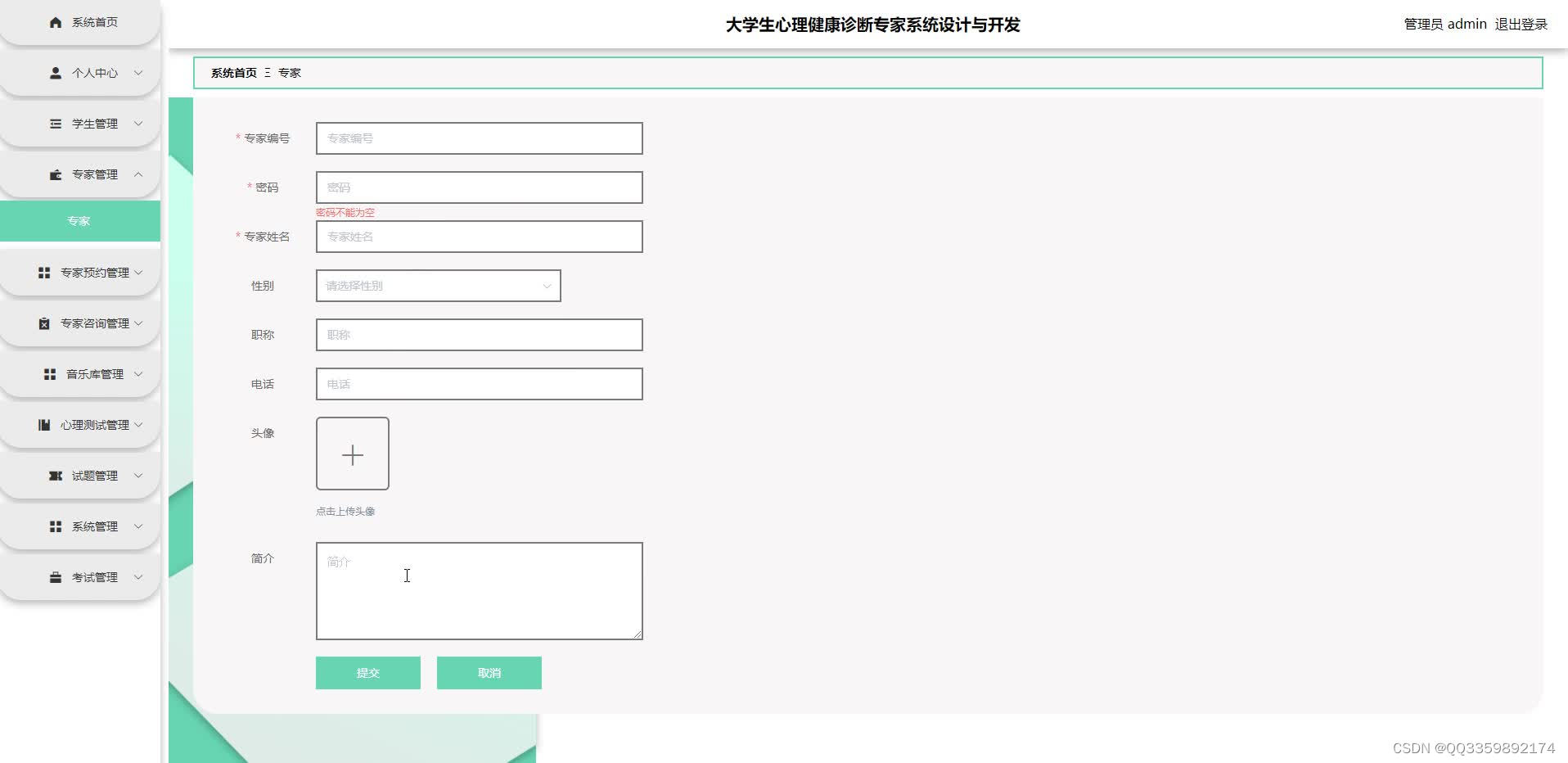The height and width of the screenshot is (763, 1568).
Task: Open the 性别 selection dropdown
Action: (x=438, y=286)
